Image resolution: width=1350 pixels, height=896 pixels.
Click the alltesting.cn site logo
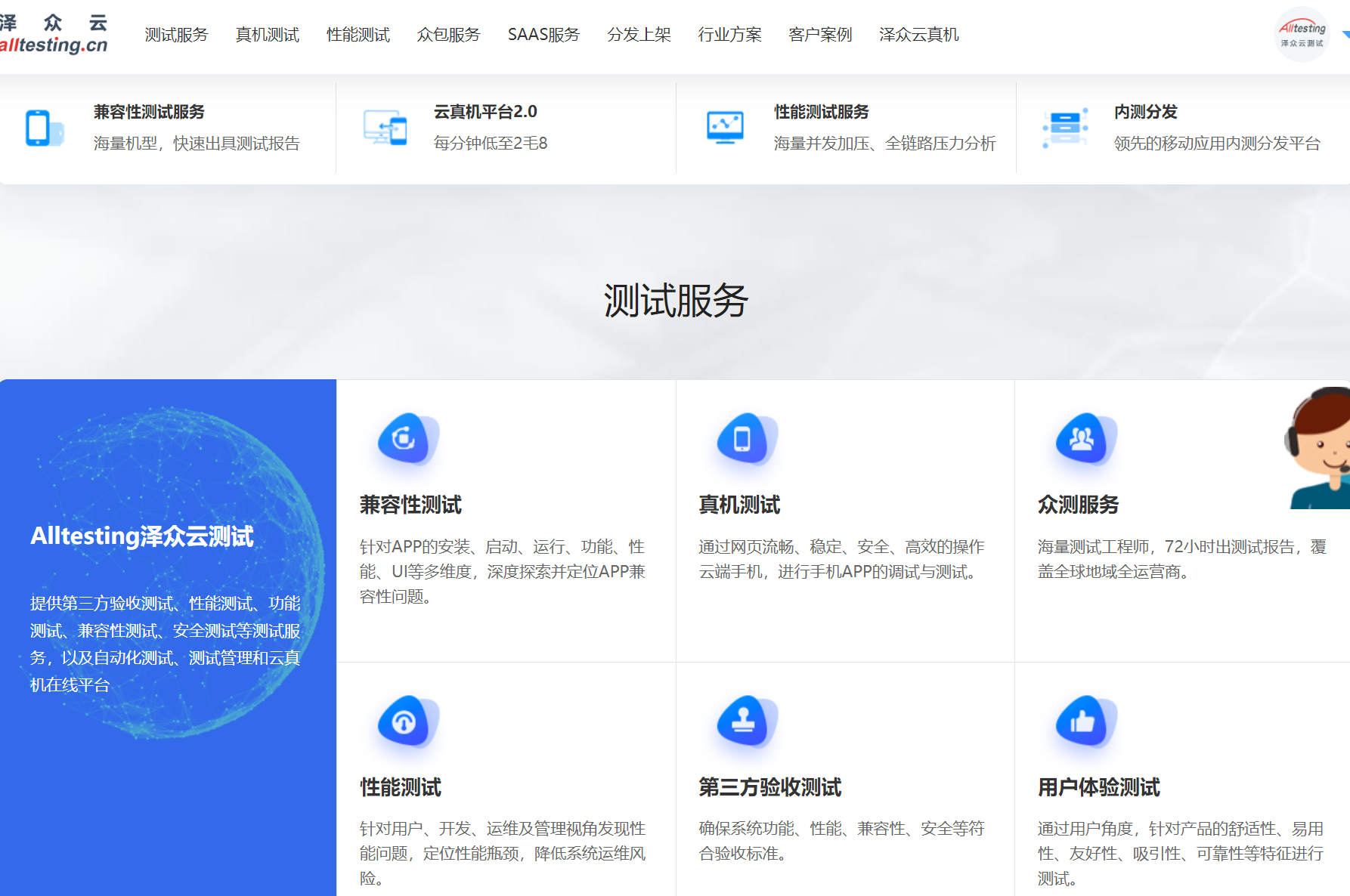(x=53, y=35)
